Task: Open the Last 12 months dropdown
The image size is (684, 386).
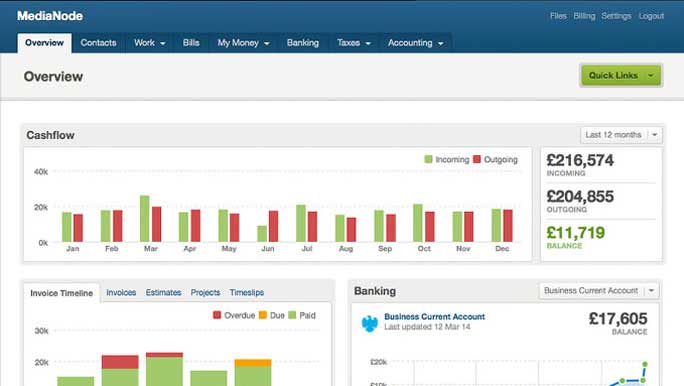Action: [x=621, y=135]
